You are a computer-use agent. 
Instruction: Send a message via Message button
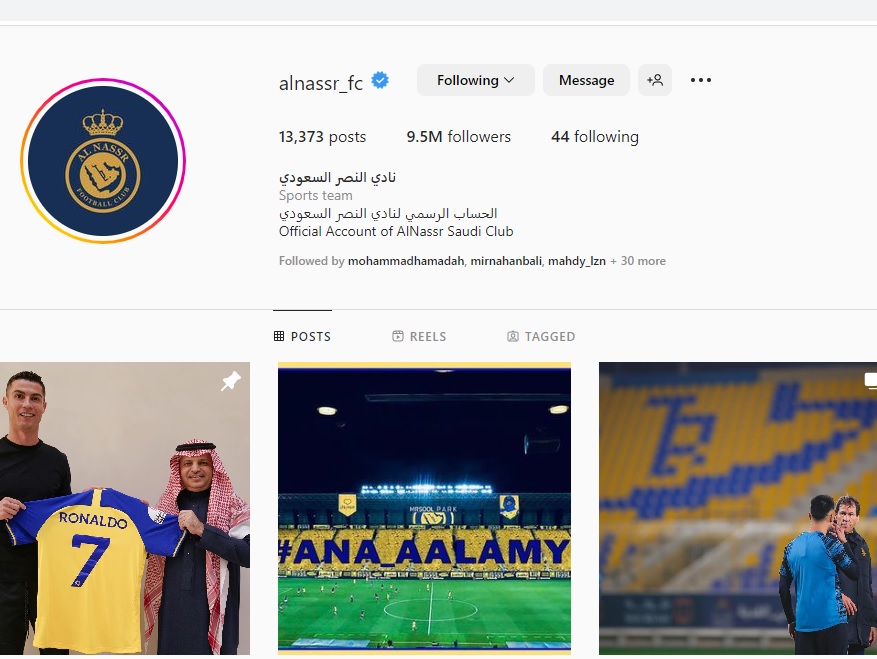586,80
